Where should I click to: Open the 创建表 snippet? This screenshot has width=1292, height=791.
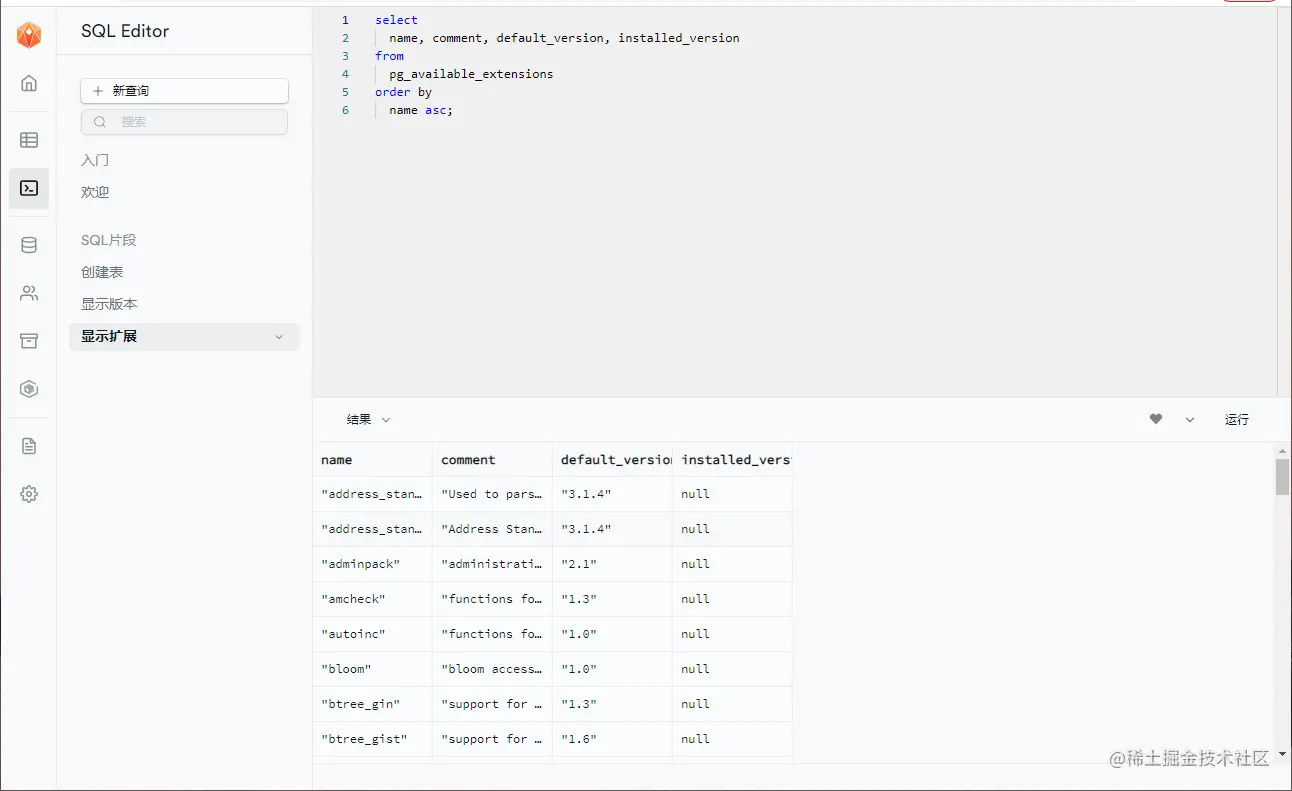click(x=102, y=272)
